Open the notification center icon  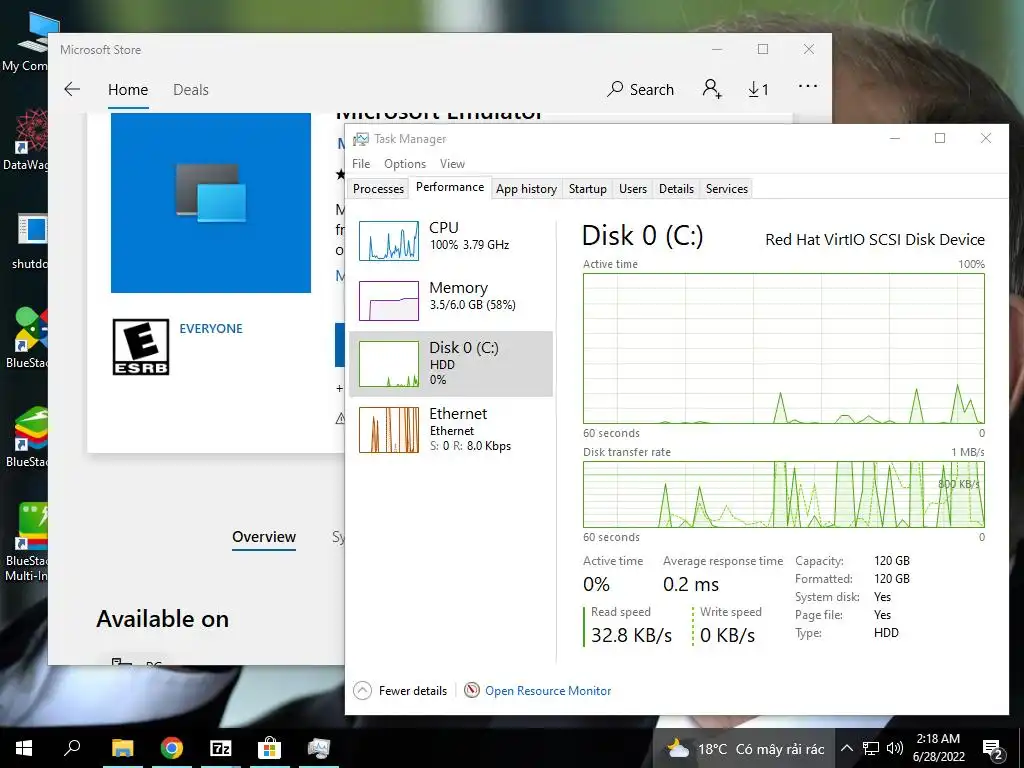[x=993, y=749]
